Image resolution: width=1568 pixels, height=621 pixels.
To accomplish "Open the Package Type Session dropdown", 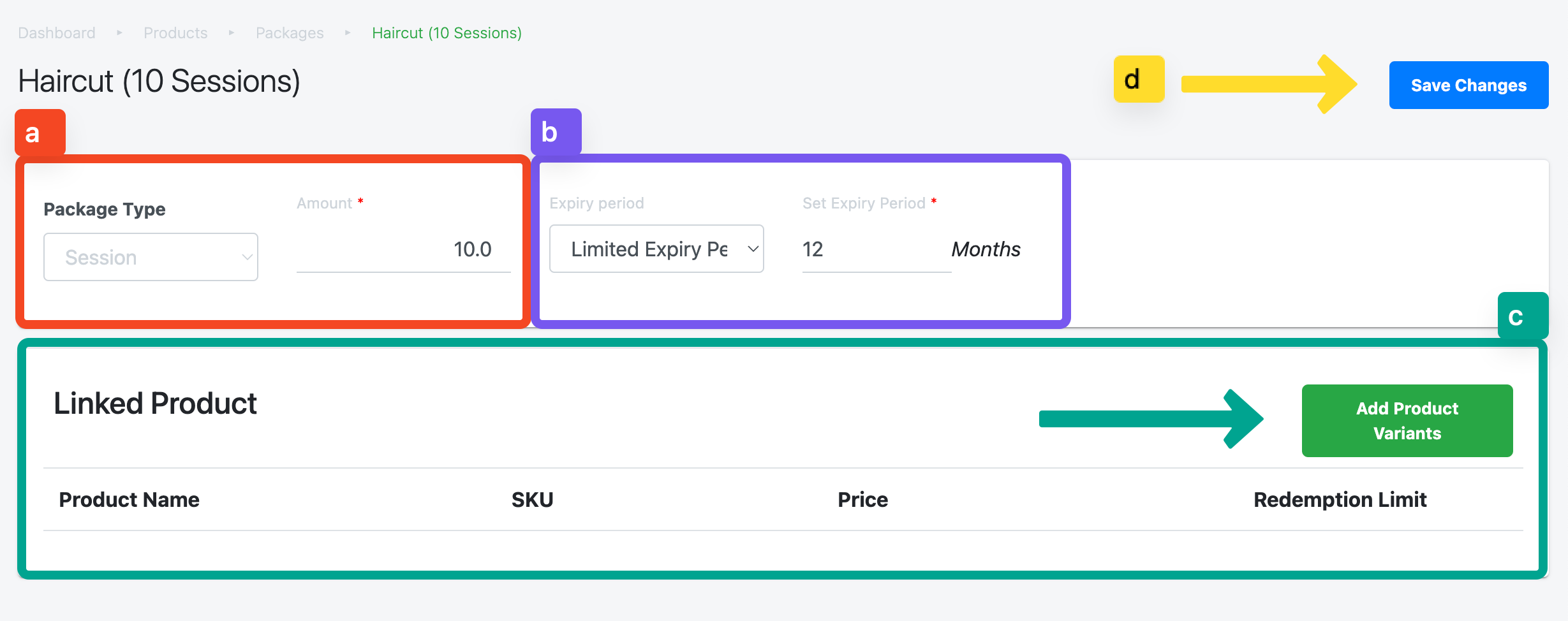I will pyautogui.click(x=151, y=257).
